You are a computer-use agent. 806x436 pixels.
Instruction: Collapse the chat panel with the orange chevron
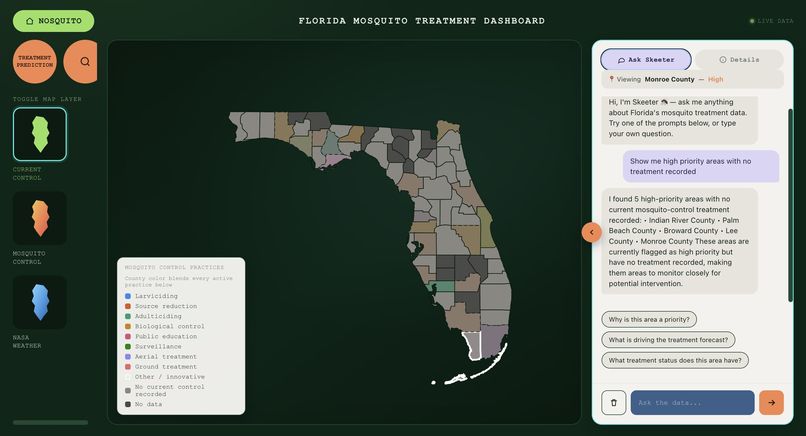tap(592, 232)
